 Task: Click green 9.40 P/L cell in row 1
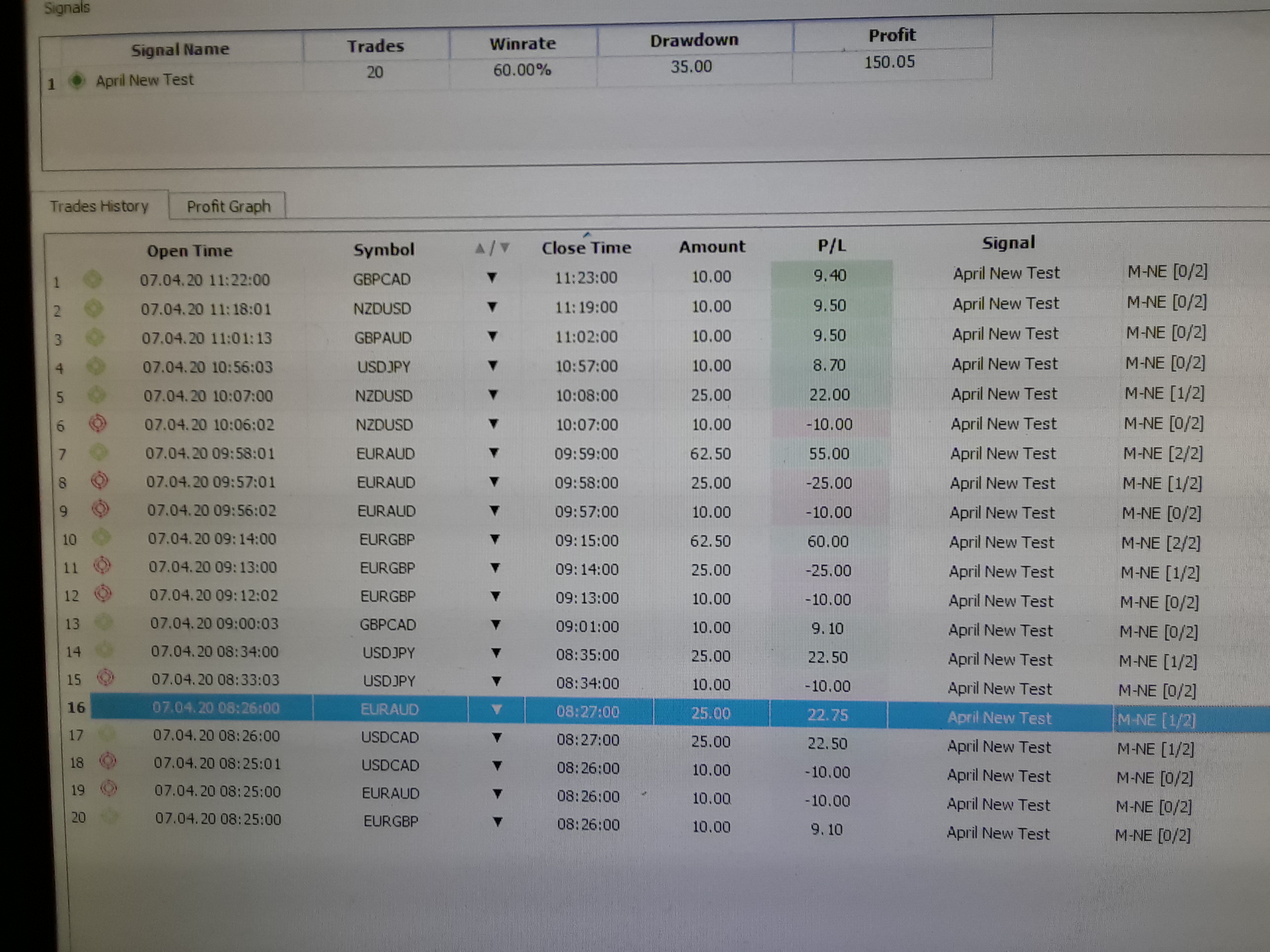pos(830,275)
